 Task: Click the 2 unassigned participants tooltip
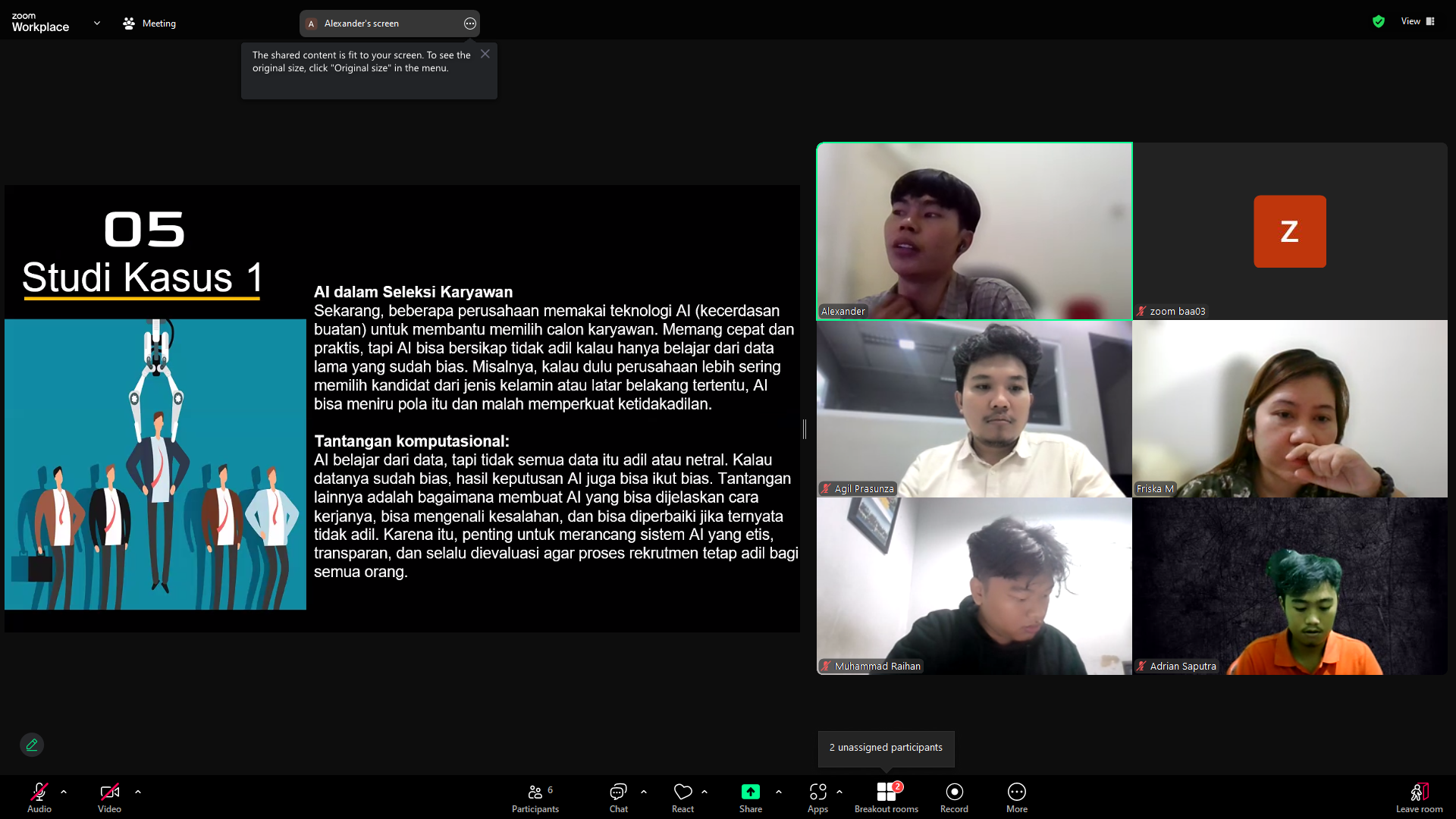tap(886, 748)
